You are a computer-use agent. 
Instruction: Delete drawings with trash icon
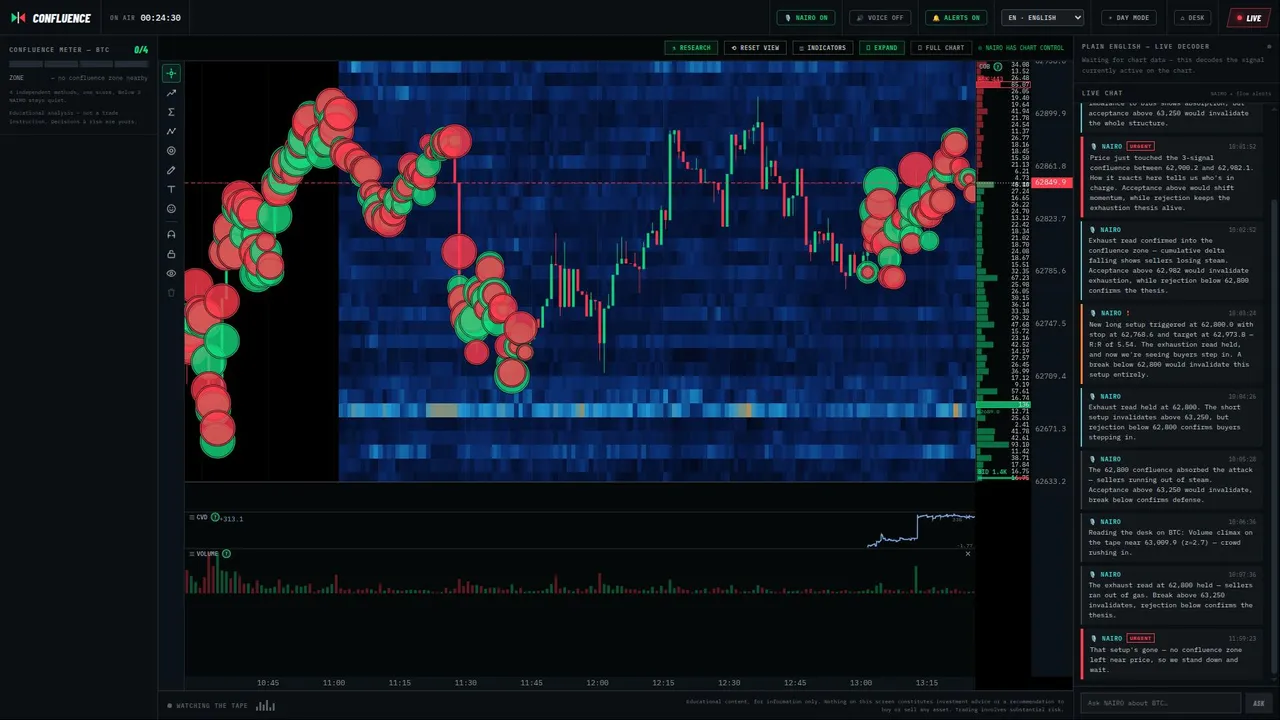coord(171,292)
